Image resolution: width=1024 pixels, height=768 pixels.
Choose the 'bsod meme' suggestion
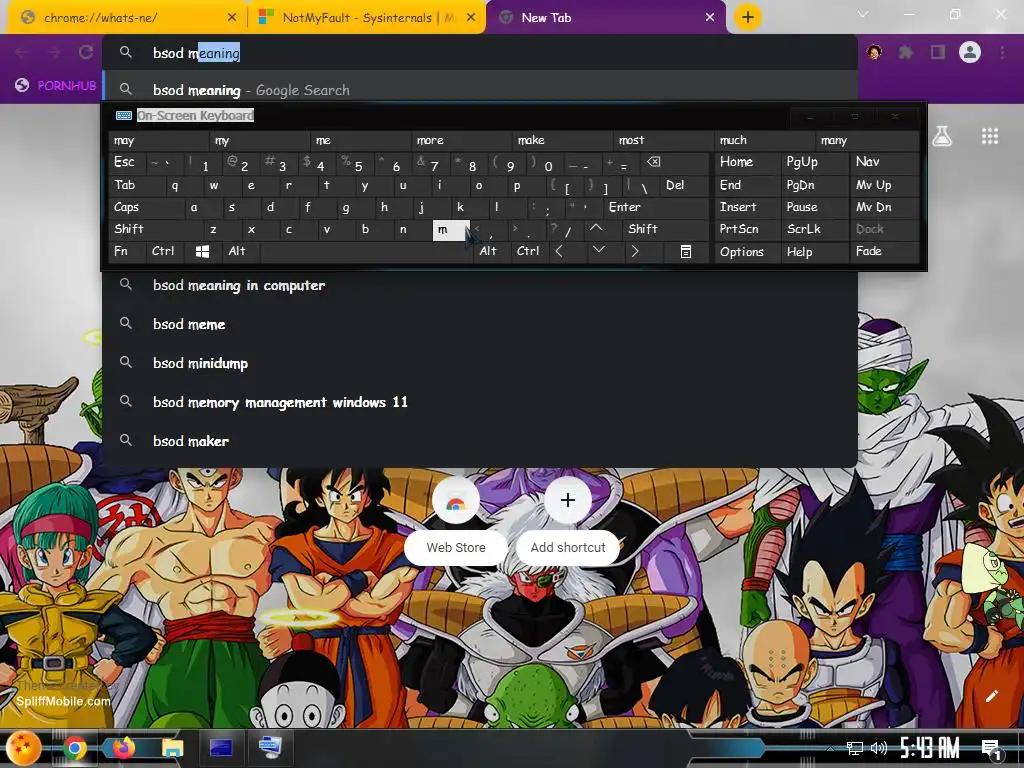pyautogui.click(x=480, y=324)
